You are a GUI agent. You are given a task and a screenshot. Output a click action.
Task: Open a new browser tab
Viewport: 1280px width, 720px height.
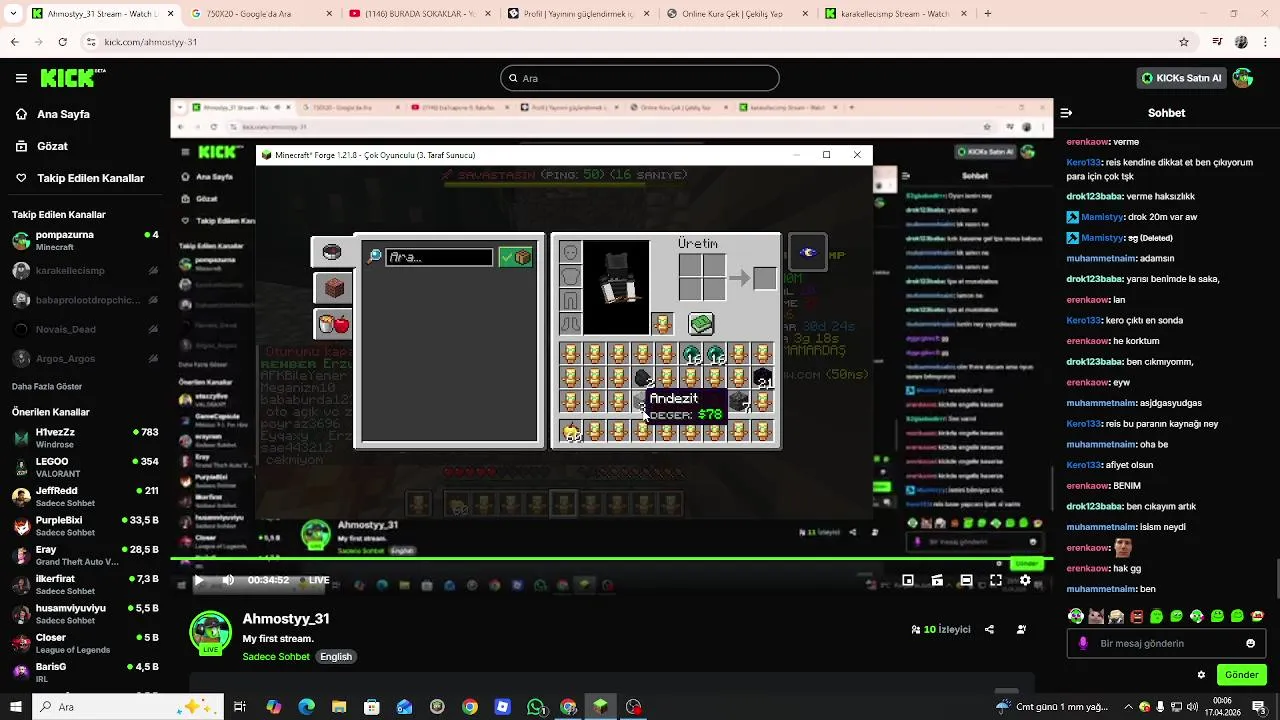coord(988,14)
